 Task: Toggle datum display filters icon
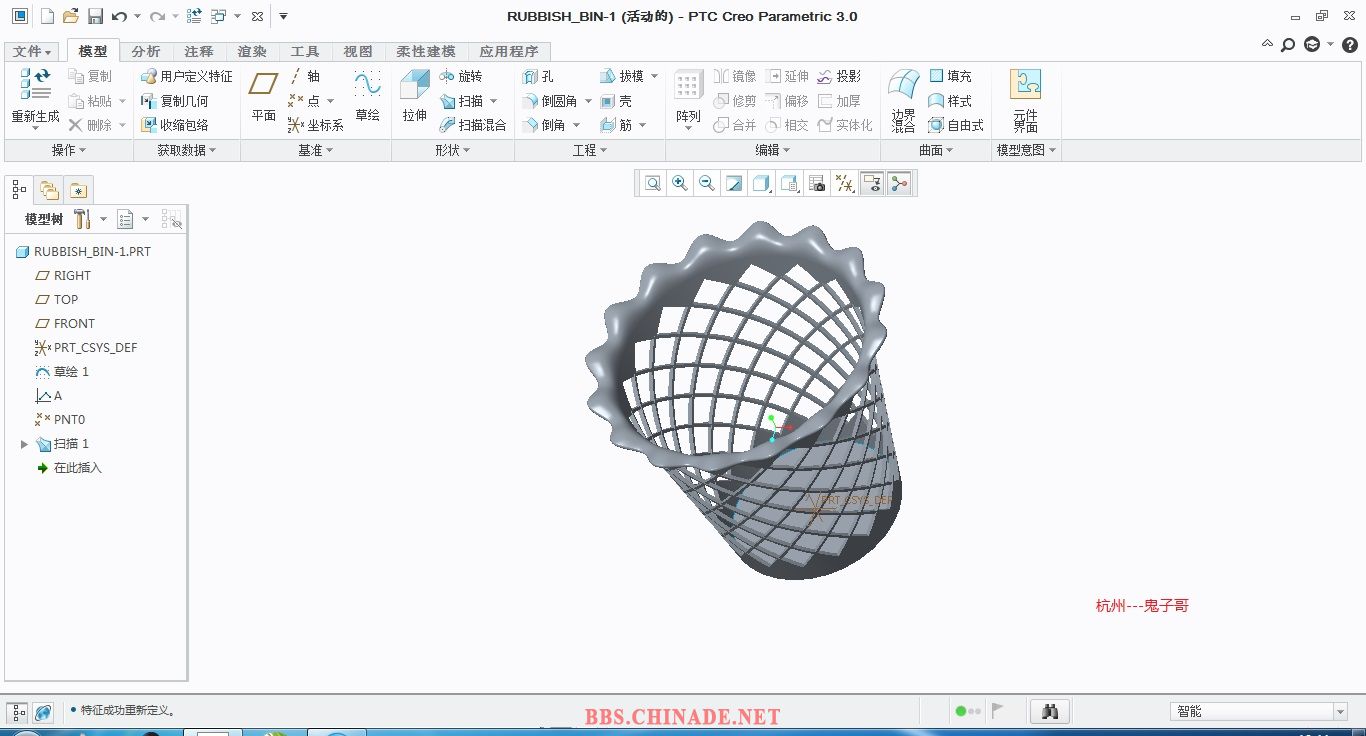pyautogui.click(x=845, y=183)
